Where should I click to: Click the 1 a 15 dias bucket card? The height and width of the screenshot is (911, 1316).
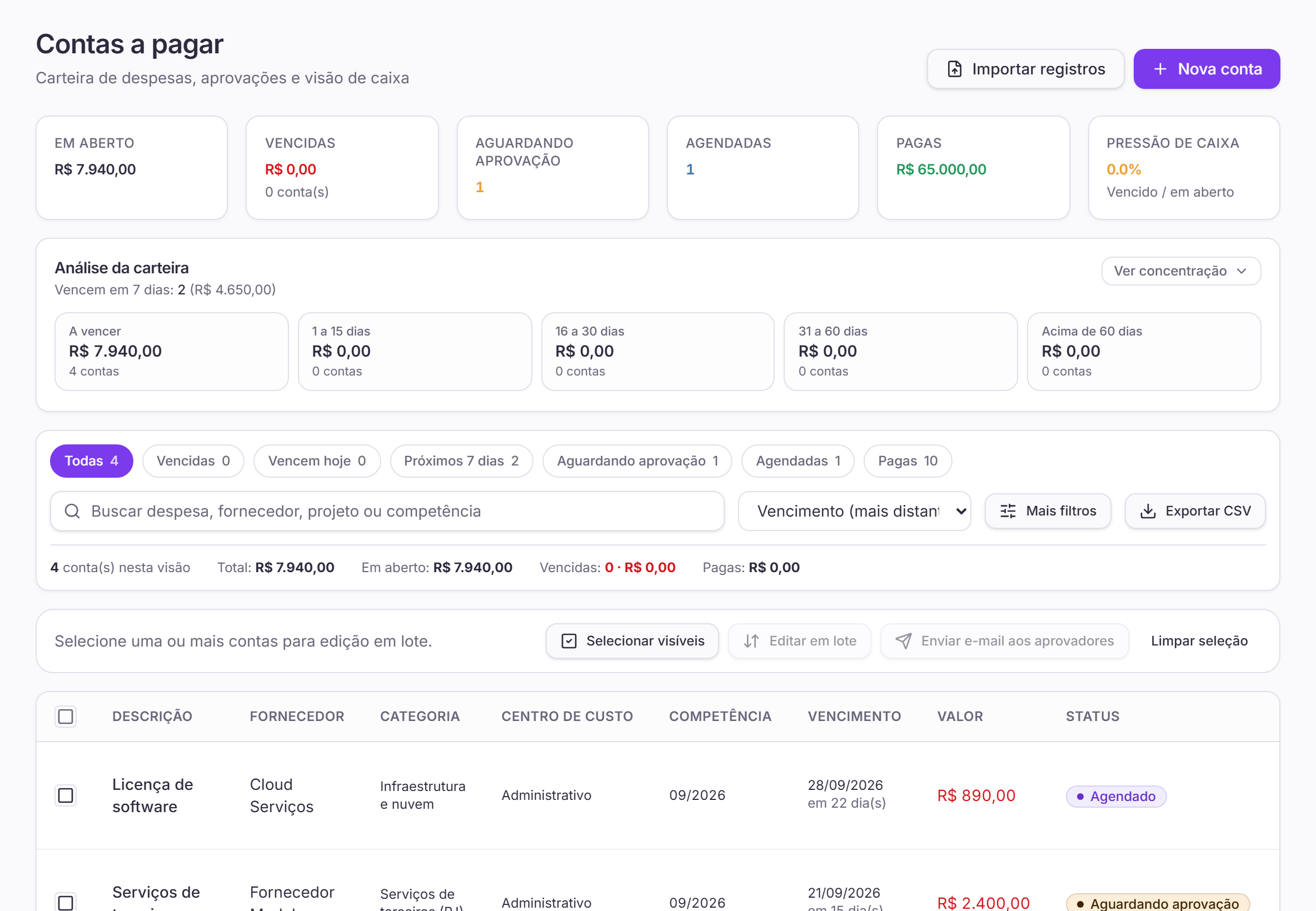[x=415, y=352]
